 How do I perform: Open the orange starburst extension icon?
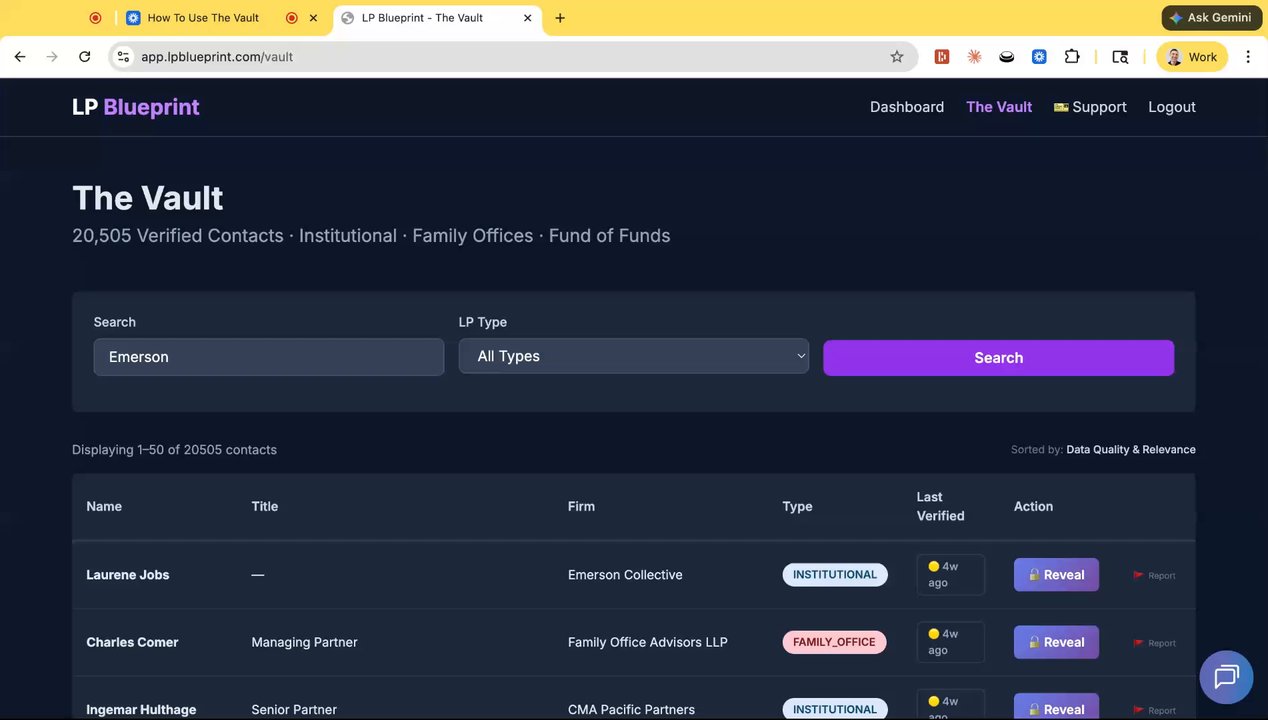pos(974,57)
